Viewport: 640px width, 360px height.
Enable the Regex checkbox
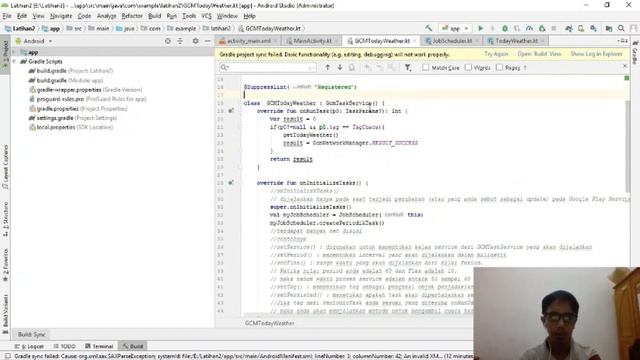(500, 67)
